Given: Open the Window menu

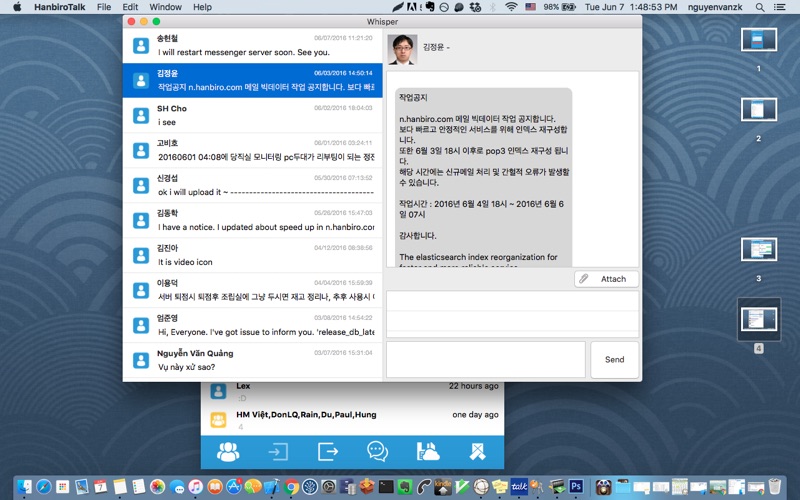Looking at the screenshot, I should tap(165, 7).
